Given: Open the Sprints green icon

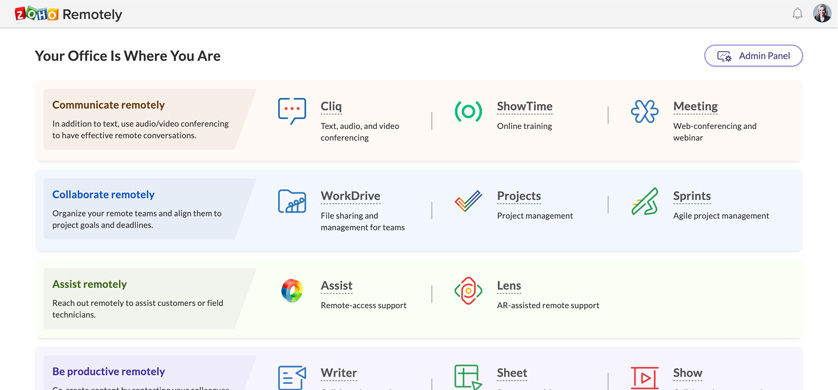Looking at the screenshot, I should coord(645,201).
